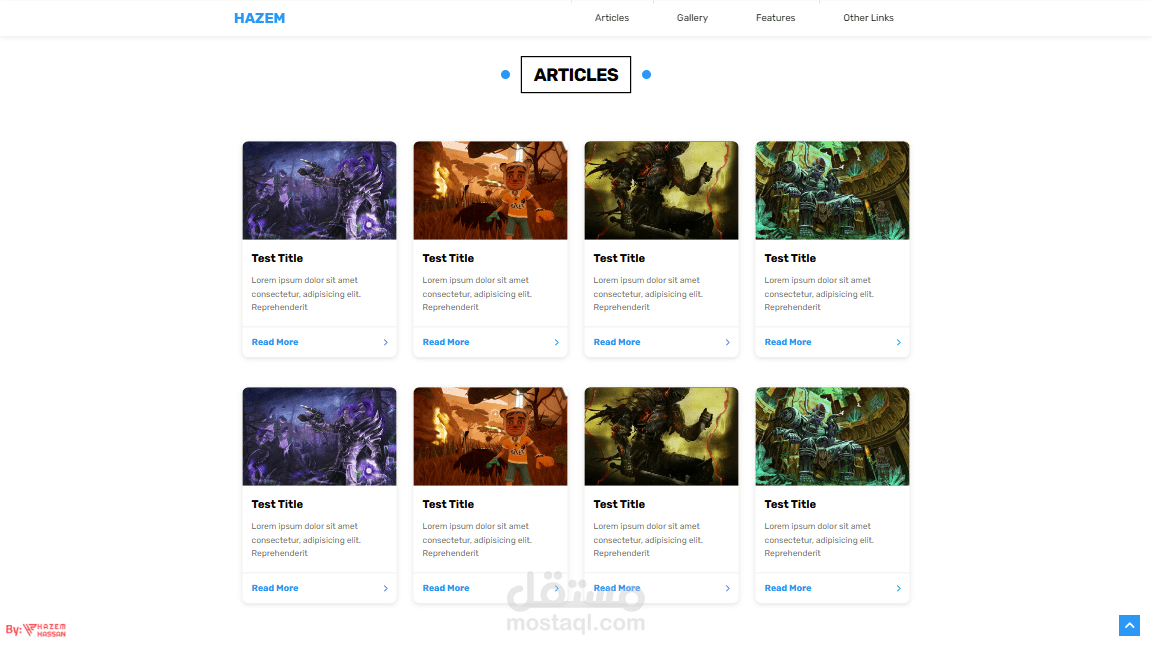Click chevron arrow on top-row dark knight card

728,342
